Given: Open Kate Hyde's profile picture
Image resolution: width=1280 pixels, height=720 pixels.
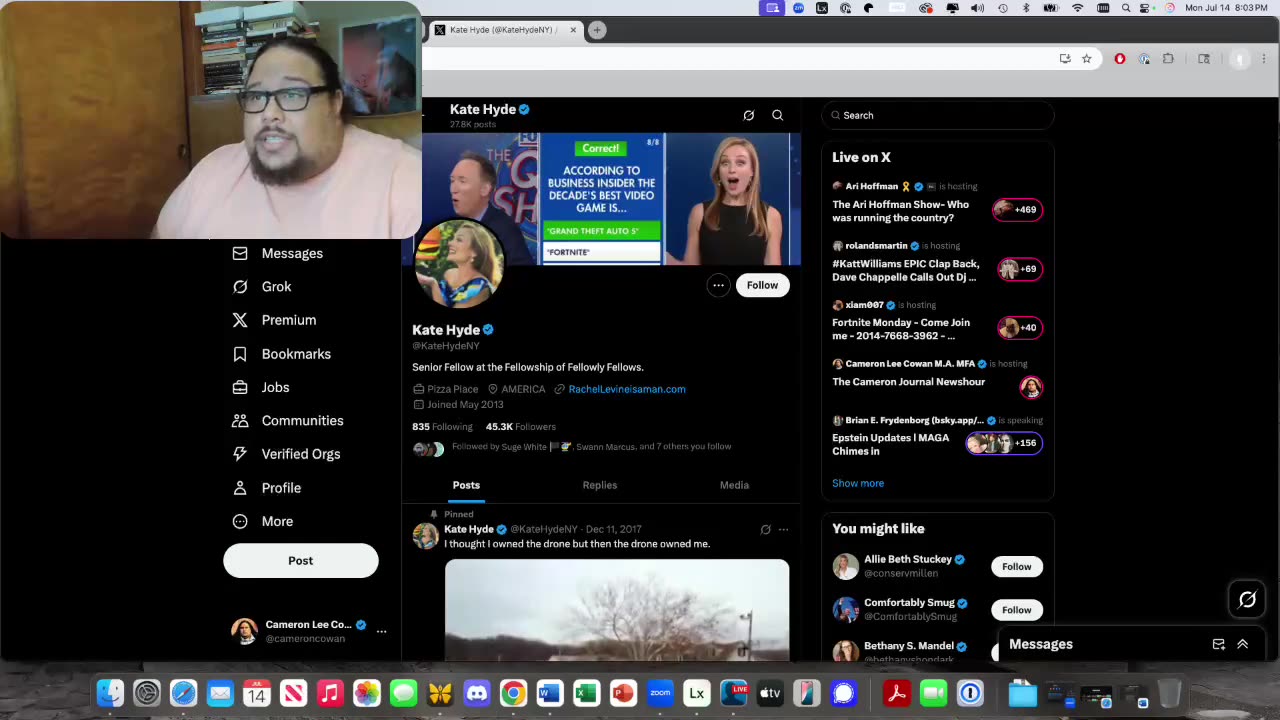Looking at the screenshot, I should [460, 263].
